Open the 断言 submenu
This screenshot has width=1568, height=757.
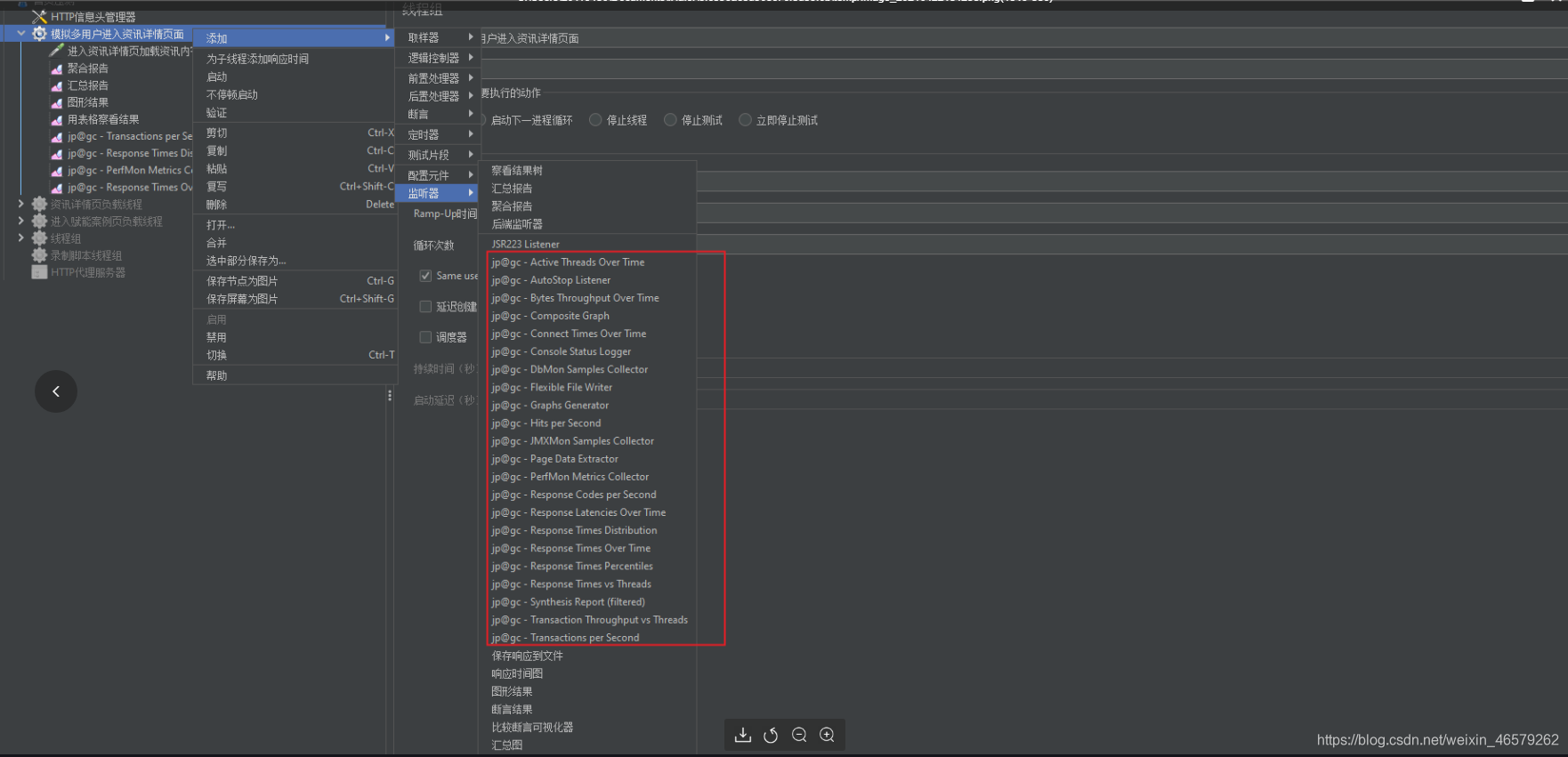tap(440, 114)
